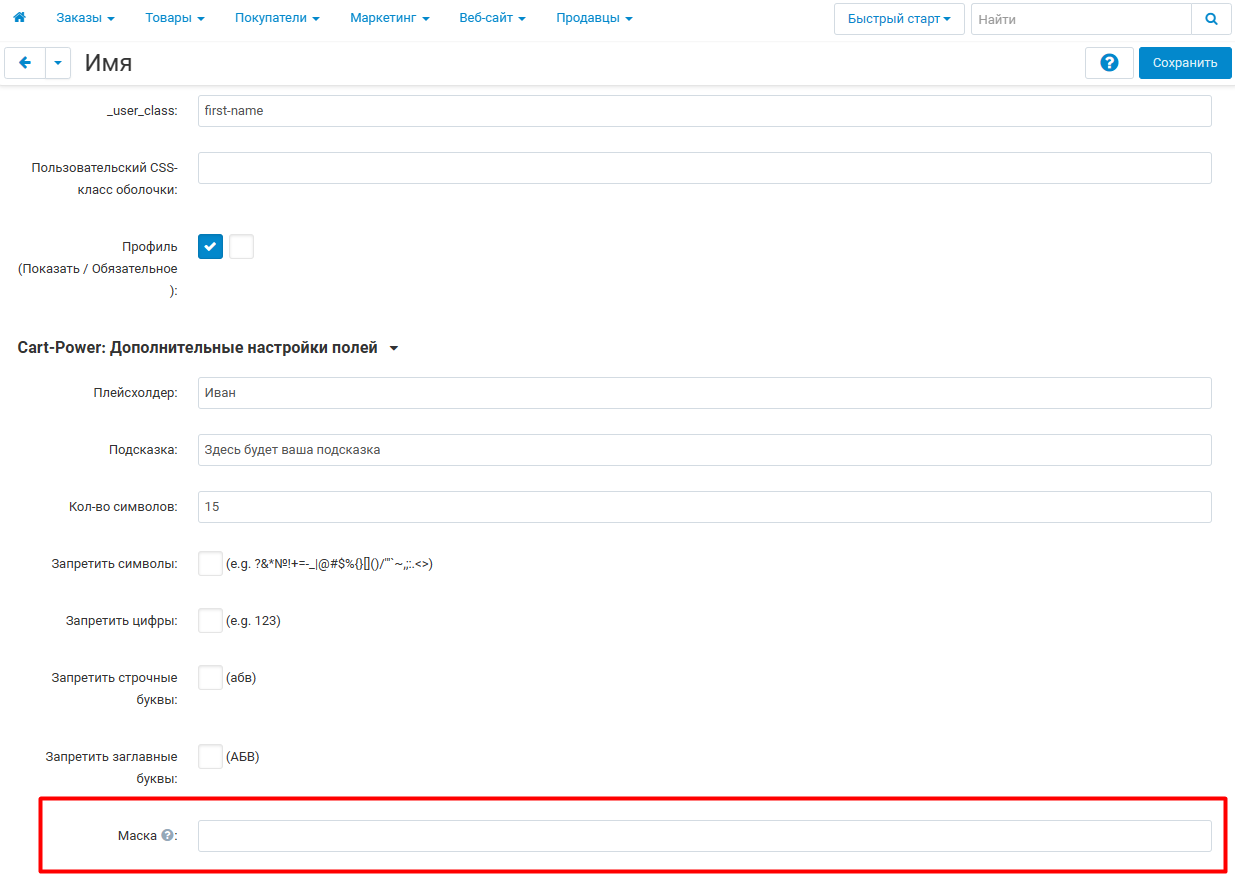Screen dimensions: 1235x879
Task: Click the Маска help tooltip icon
Action: [167, 836]
